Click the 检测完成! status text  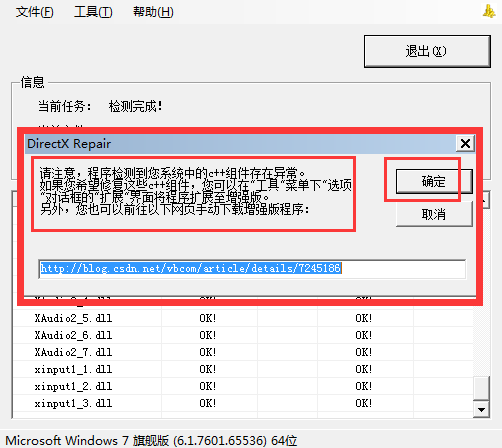(135, 107)
